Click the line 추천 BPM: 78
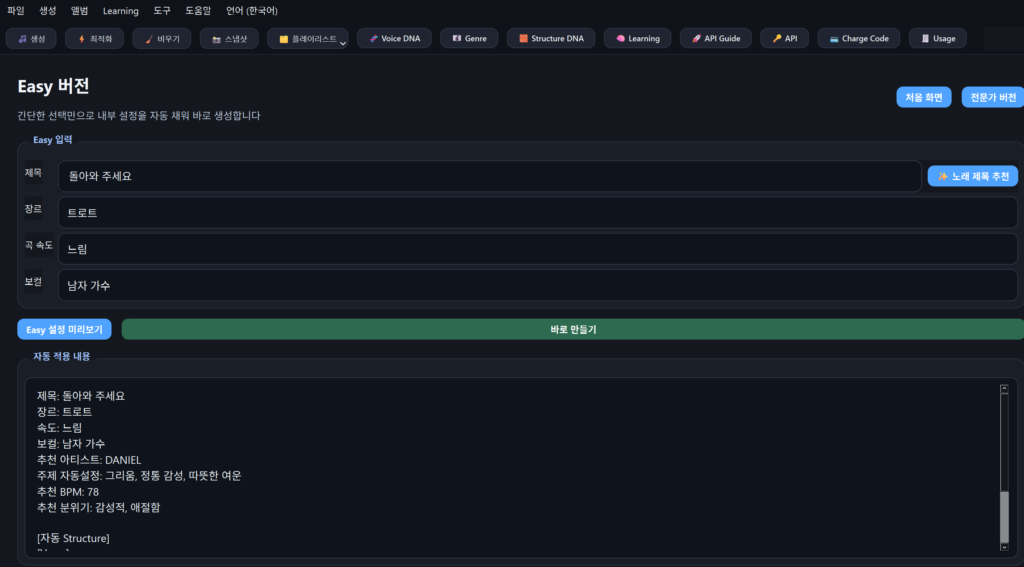Screen dimensions: 1024x567 68,492
